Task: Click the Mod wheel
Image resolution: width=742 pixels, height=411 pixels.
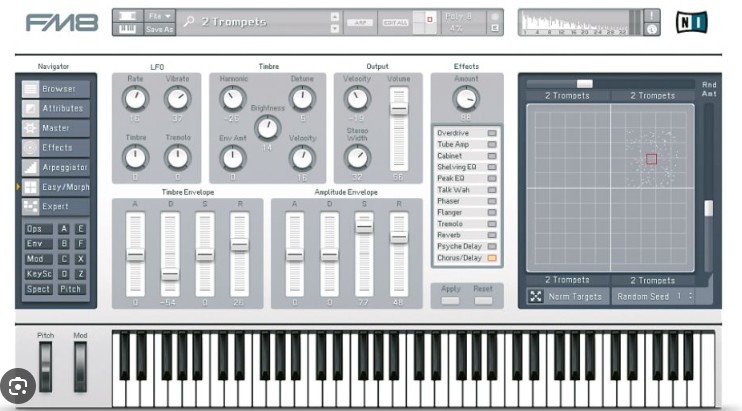Action: [x=80, y=367]
